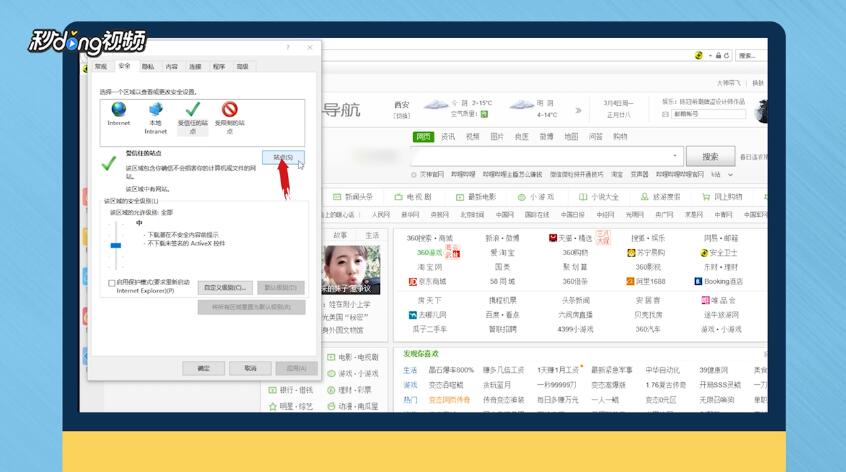Click the 新闻头条 news icon link
Image resolution: width=846 pixels, height=472 pixels.
click(353, 197)
